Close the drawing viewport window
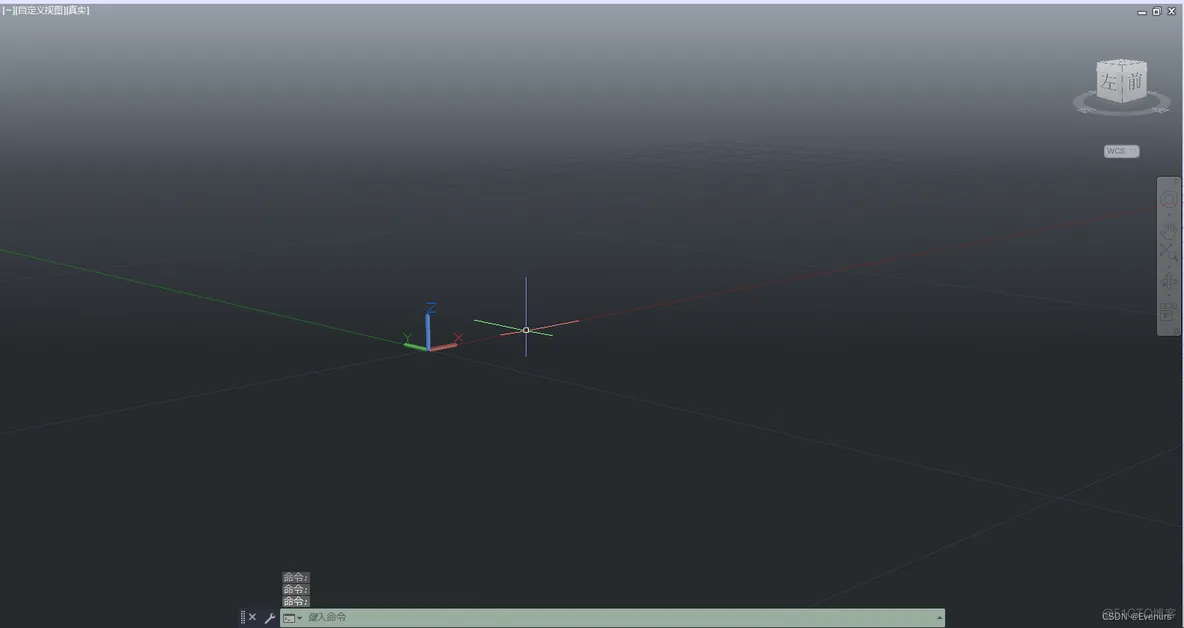 pyautogui.click(x=1172, y=11)
